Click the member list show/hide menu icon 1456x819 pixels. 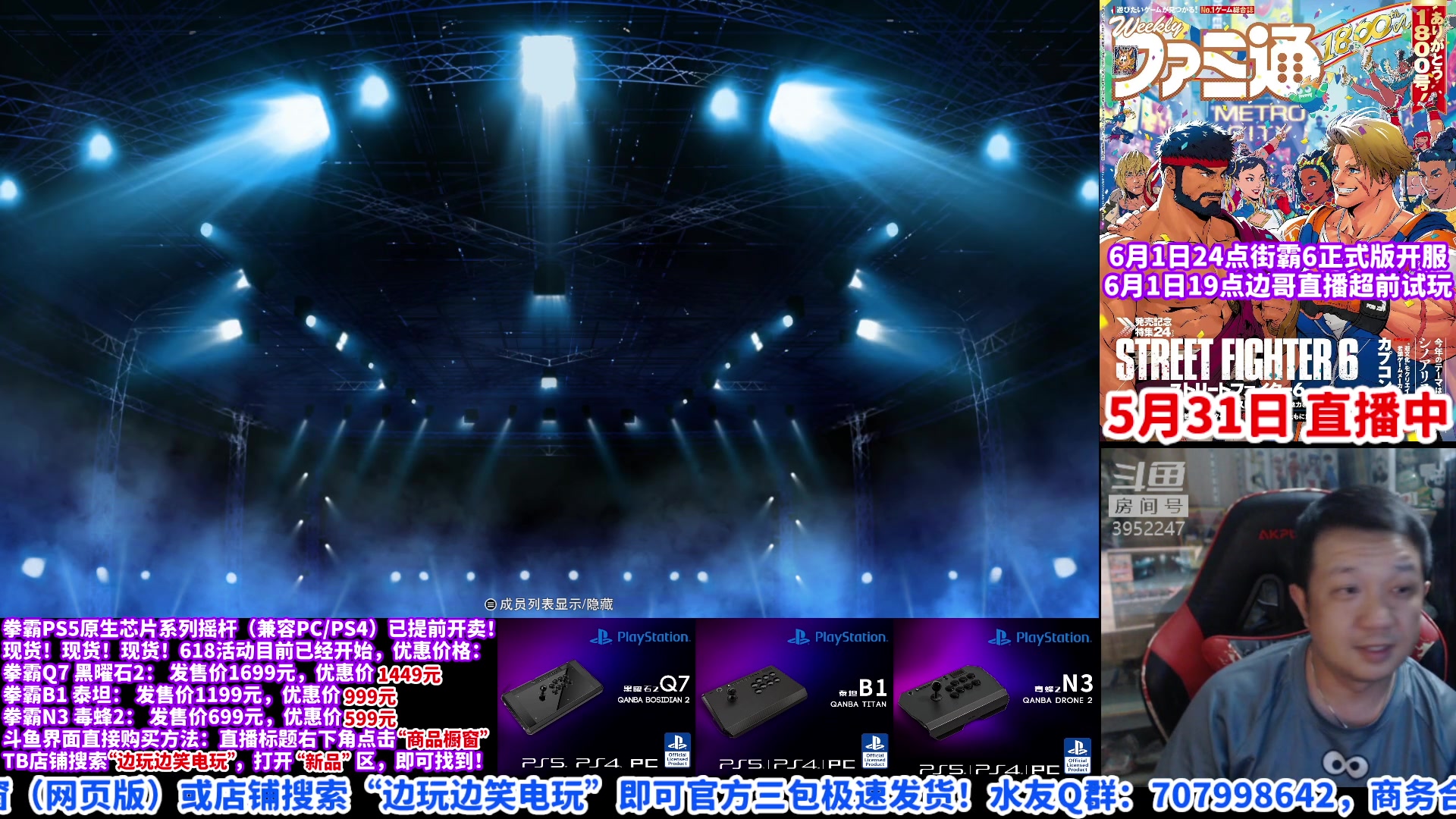click(491, 604)
